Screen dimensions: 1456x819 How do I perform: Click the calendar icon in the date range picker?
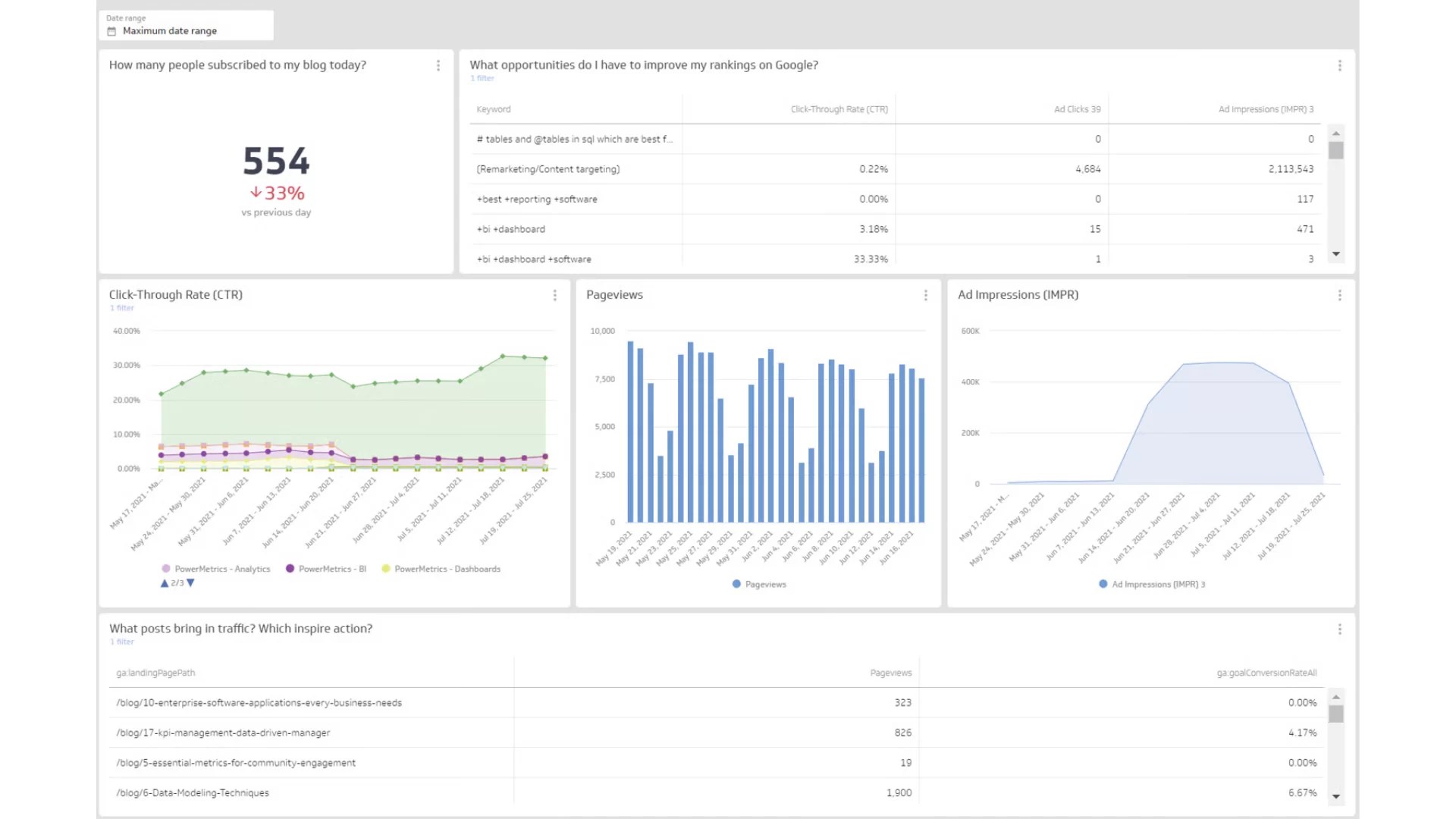click(111, 30)
